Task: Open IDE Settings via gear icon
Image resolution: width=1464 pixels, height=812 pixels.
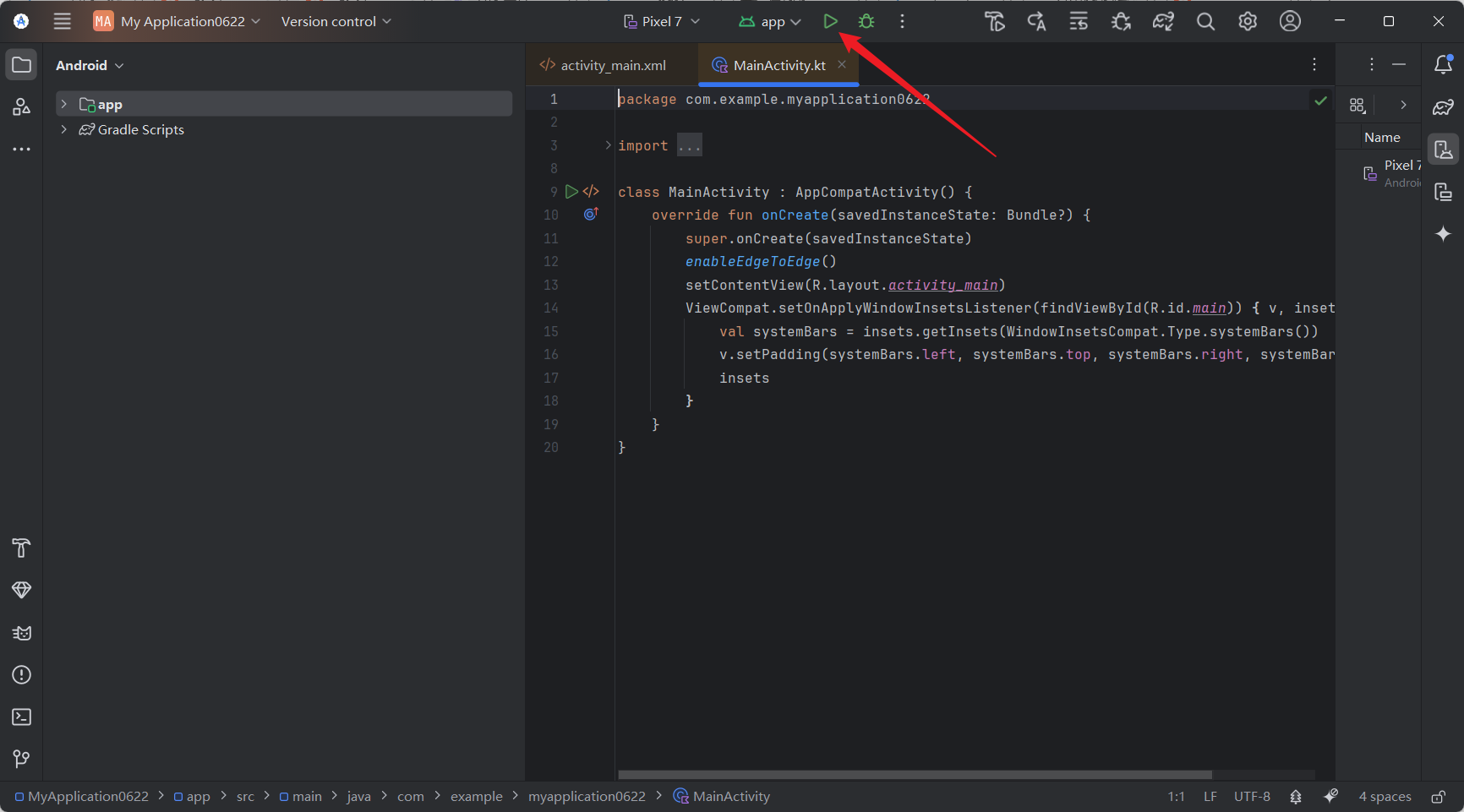Action: (x=1248, y=21)
